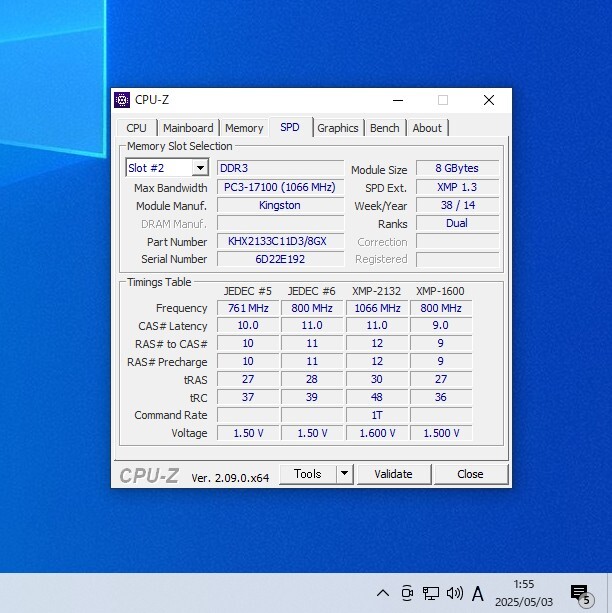Image resolution: width=612 pixels, height=613 pixels.
Task: Click the 1.500 V voltage cell
Action: [441, 433]
